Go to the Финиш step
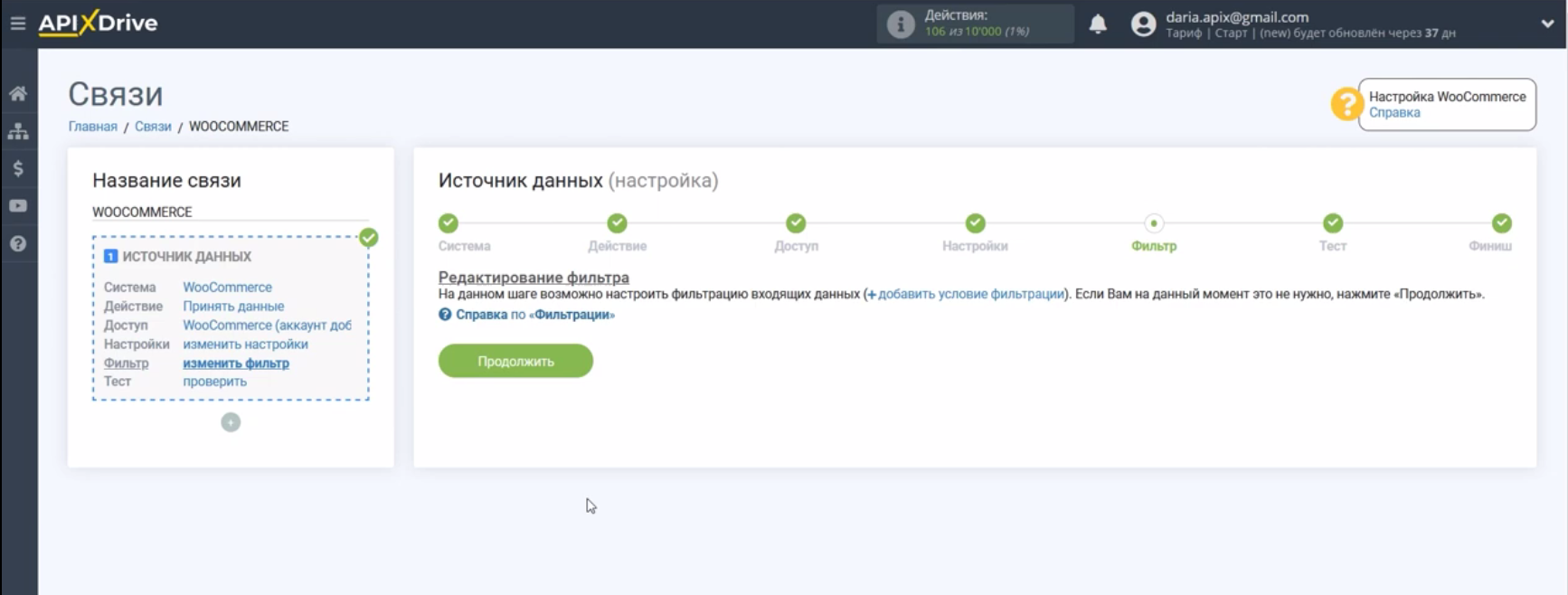The image size is (1568, 595). [1502, 223]
